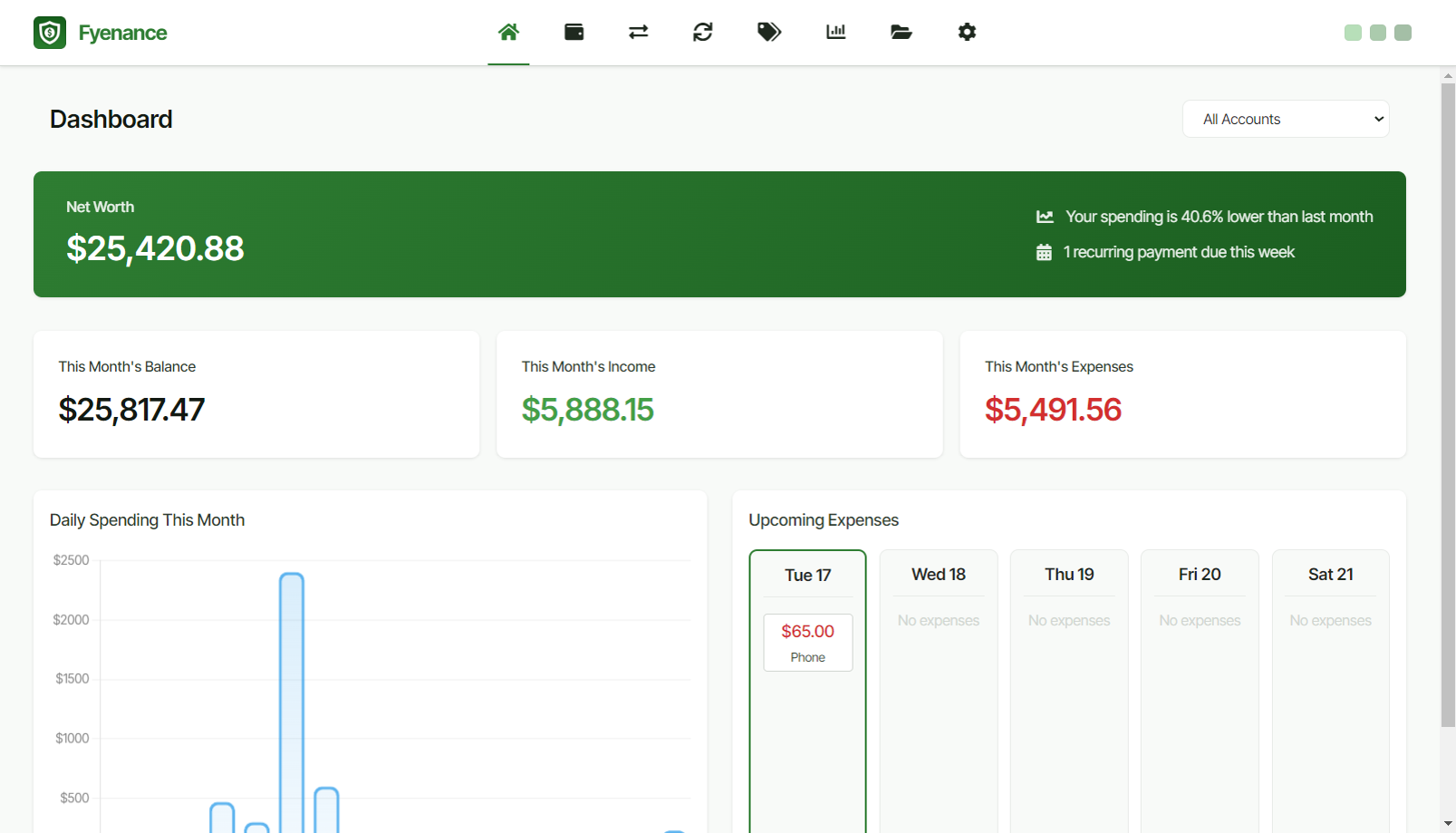Click the calendar icon beside recurring payment notice
This screenshot has width=1456, height=833.
1044,252
